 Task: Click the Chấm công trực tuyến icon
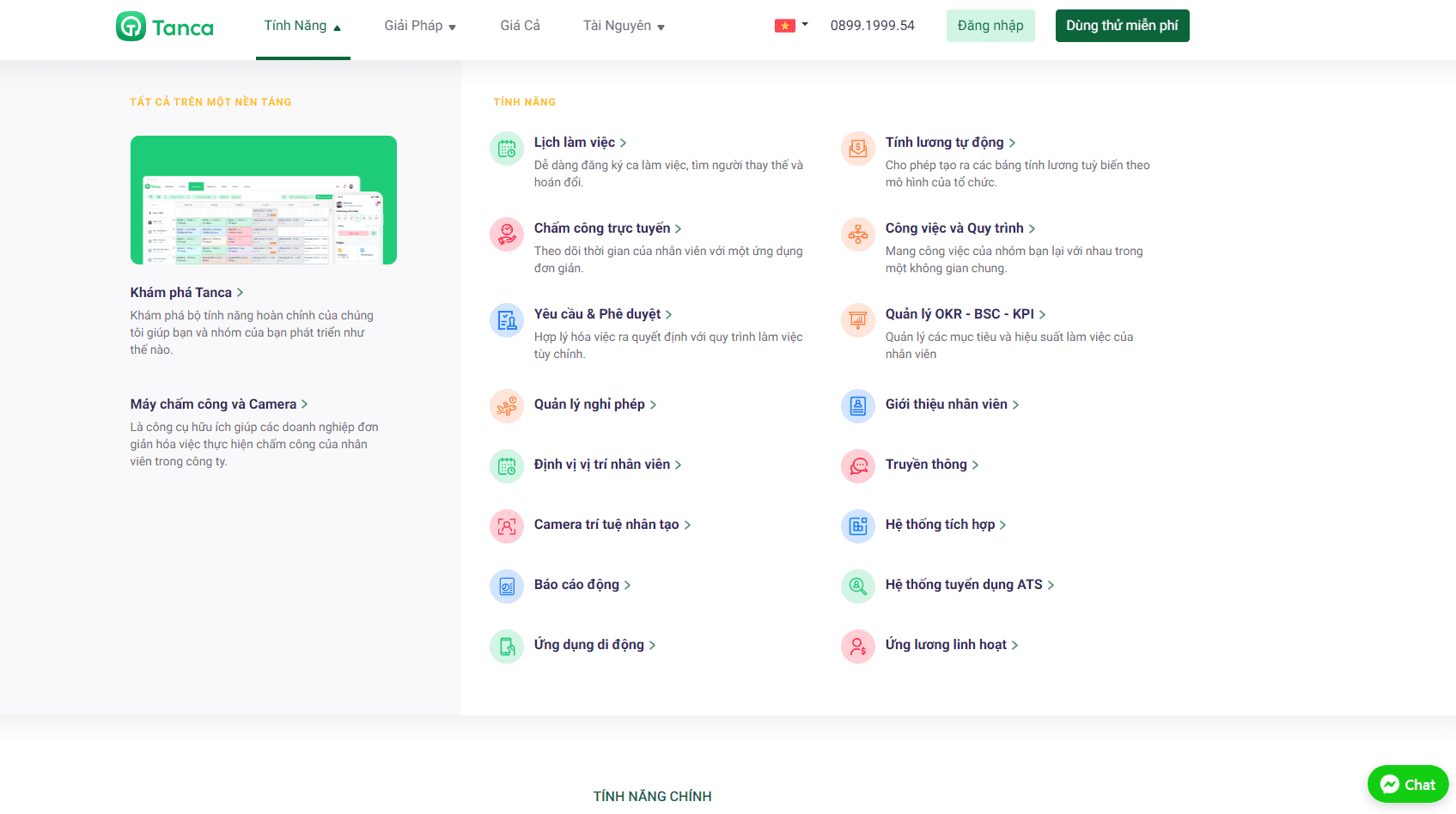[507, 234]
